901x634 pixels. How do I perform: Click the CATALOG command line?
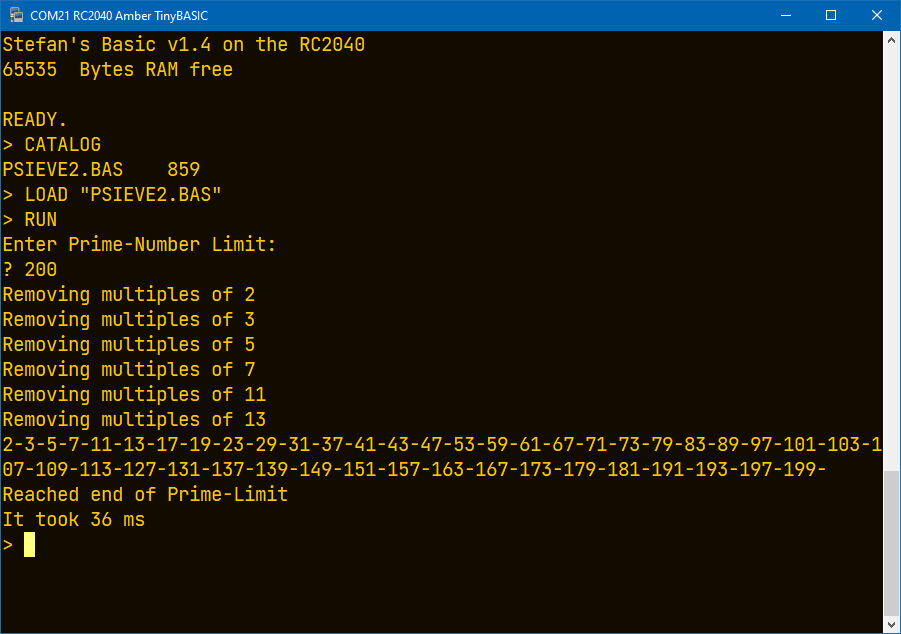click(52, 144)
